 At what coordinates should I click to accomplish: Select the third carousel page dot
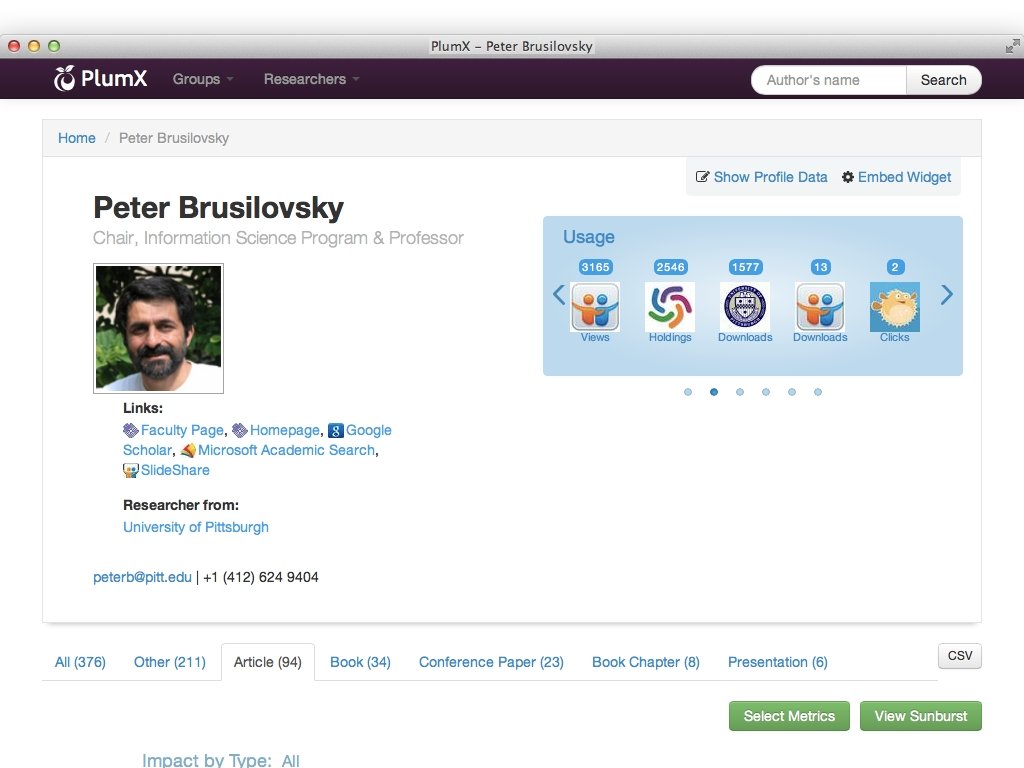click(x=740, y=392)
